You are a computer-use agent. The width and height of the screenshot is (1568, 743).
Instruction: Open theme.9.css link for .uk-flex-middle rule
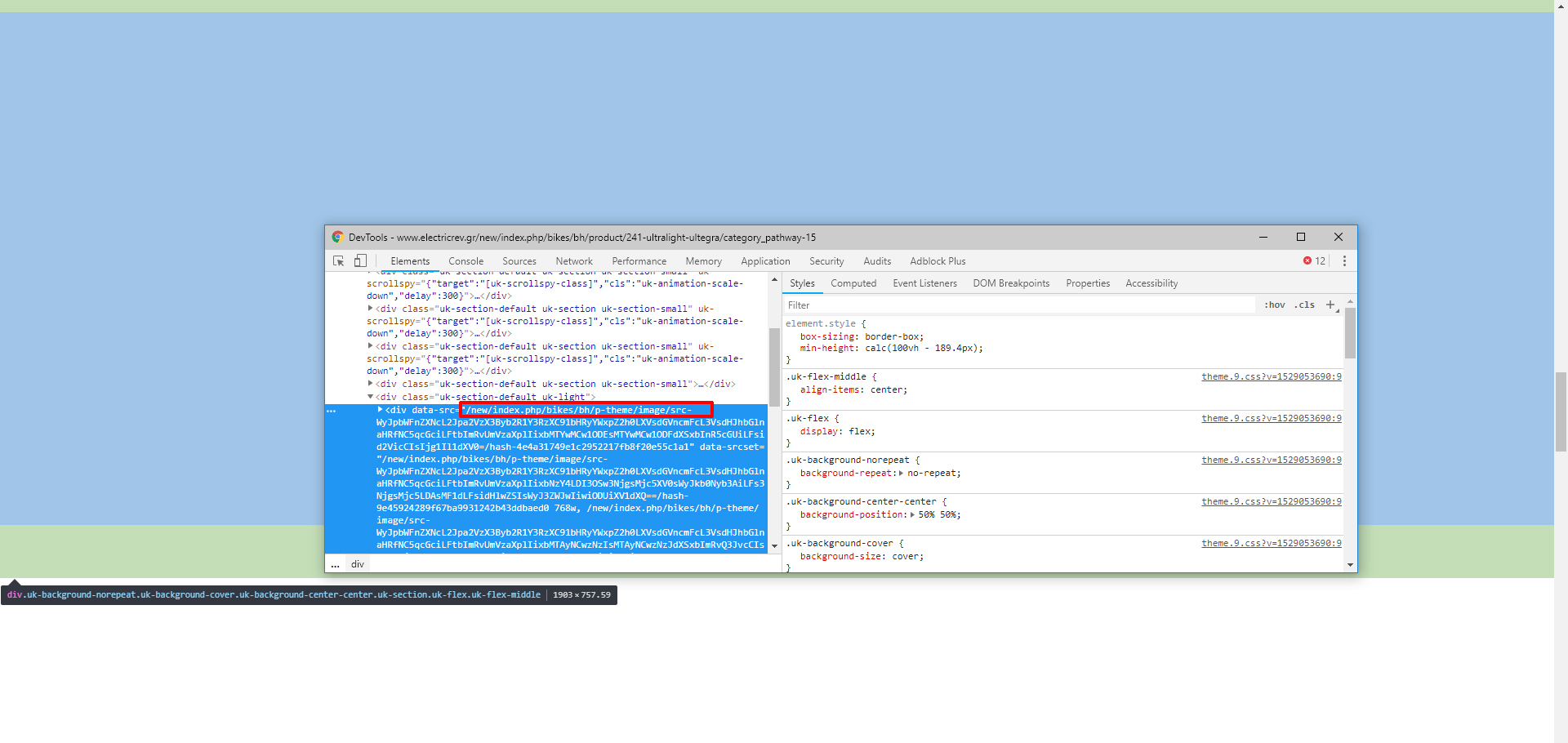(x=1271, y=377)
